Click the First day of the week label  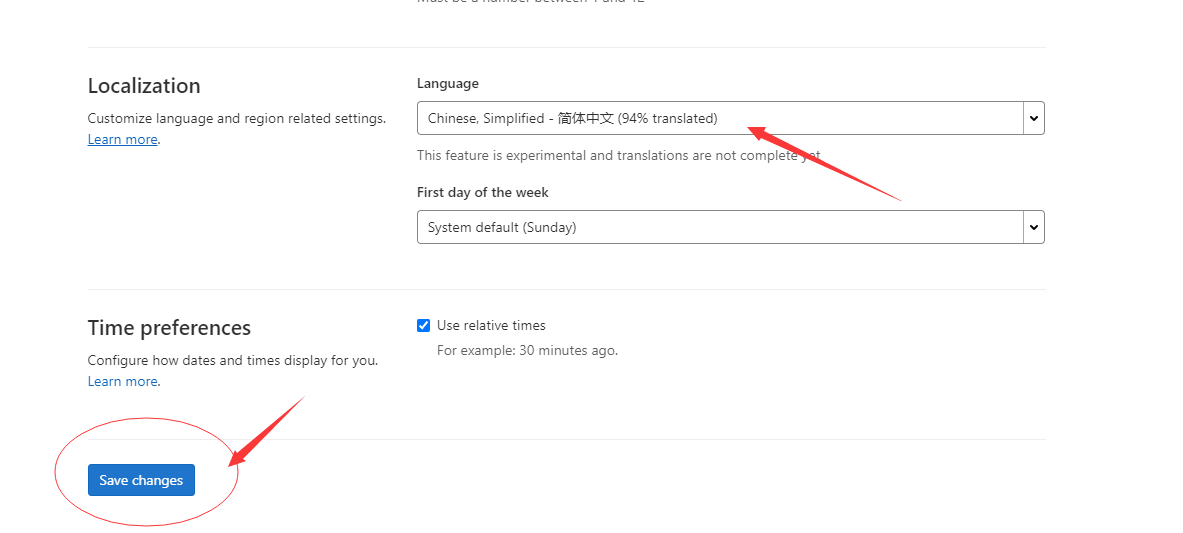483,193
